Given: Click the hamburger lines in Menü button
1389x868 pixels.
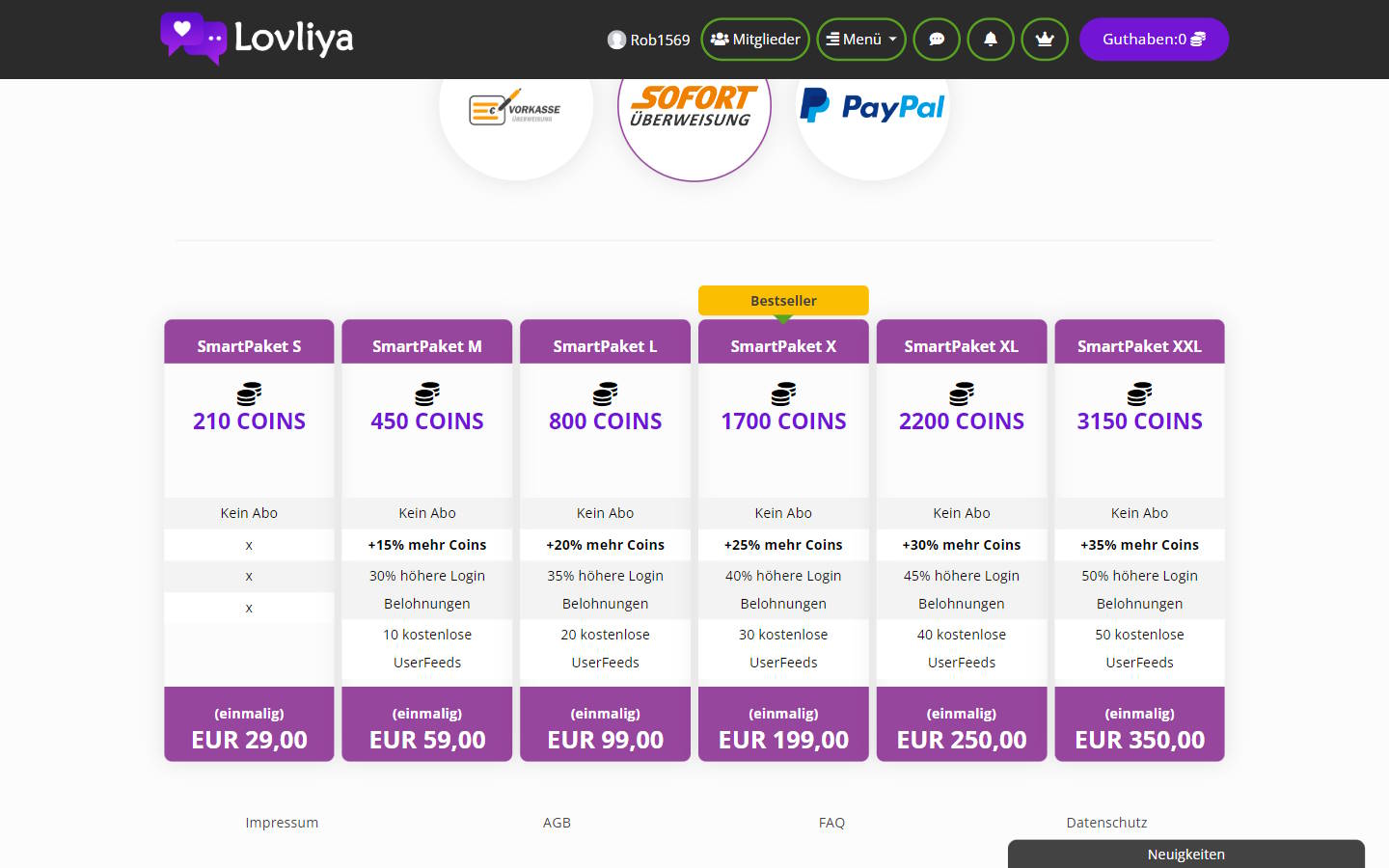Looking at the screenshot, I should pos(834,39).
